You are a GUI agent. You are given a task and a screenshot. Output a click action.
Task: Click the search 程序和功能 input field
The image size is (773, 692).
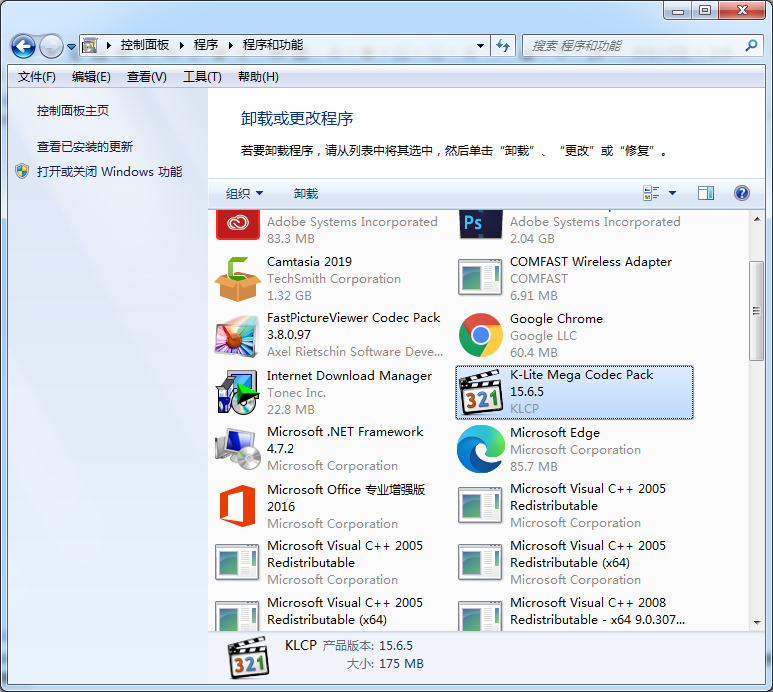point(633,46)
